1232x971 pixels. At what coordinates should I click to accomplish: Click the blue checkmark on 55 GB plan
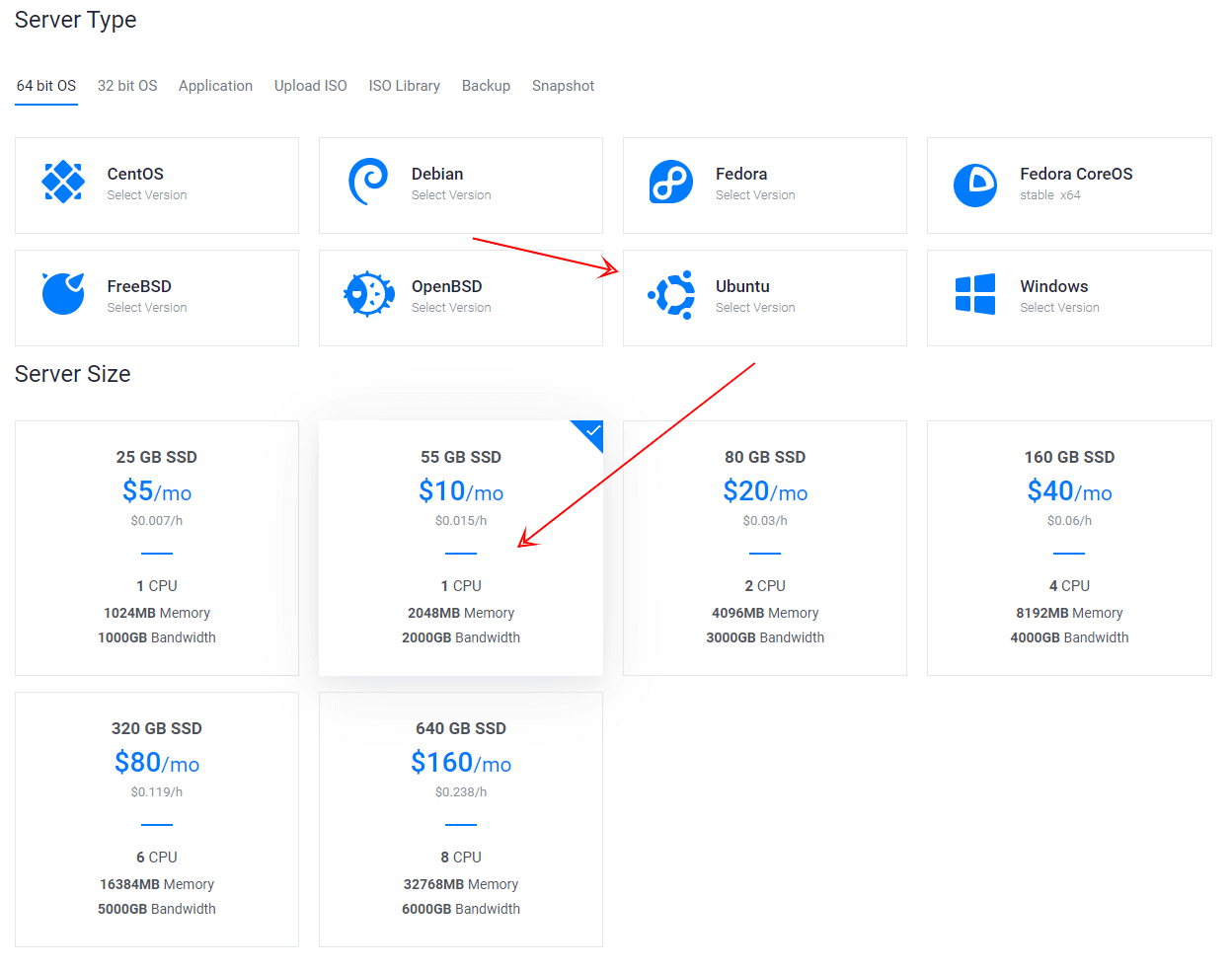pos(591,432)
